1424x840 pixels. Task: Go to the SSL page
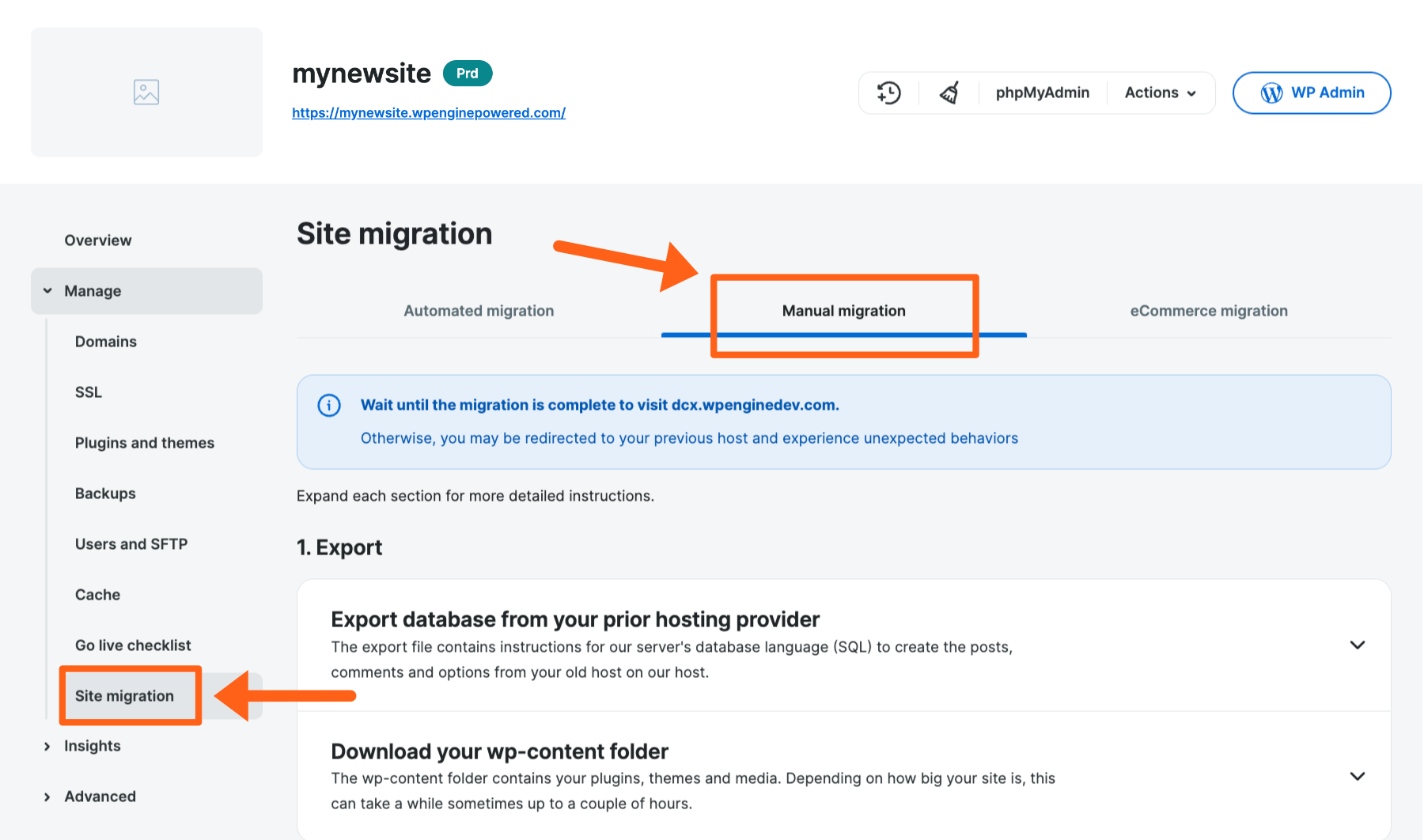(x=88, y=392)
